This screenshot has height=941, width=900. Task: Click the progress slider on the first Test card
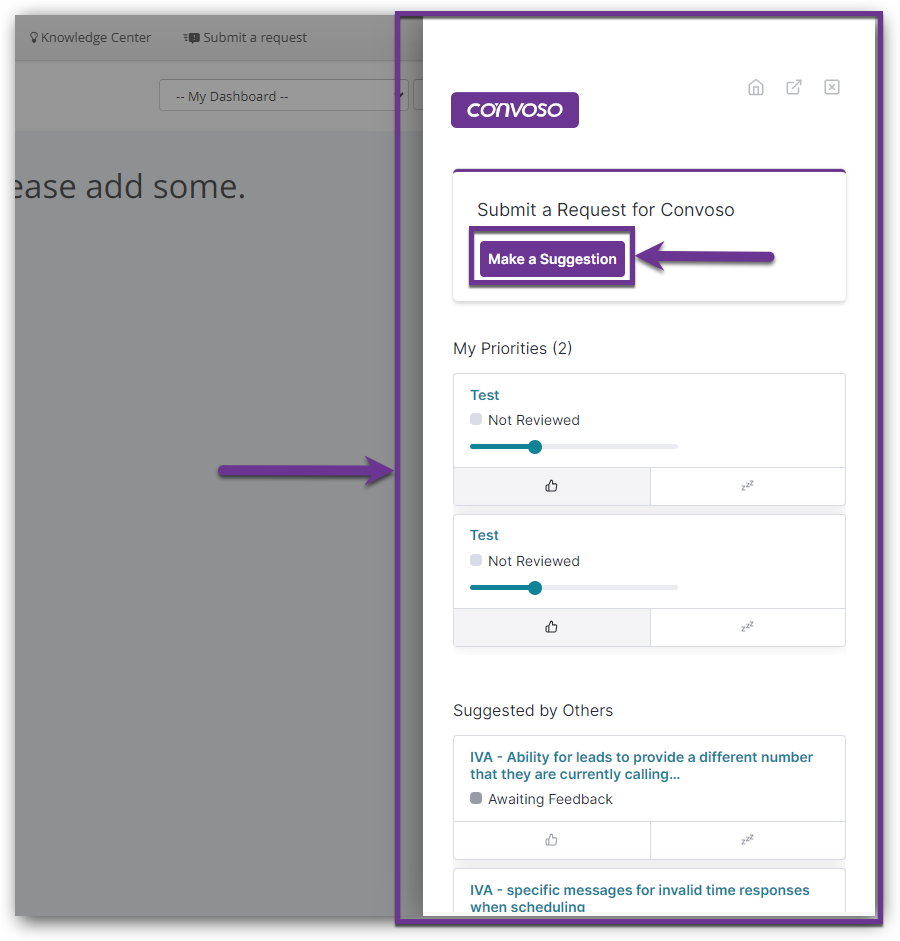[535, 447]
